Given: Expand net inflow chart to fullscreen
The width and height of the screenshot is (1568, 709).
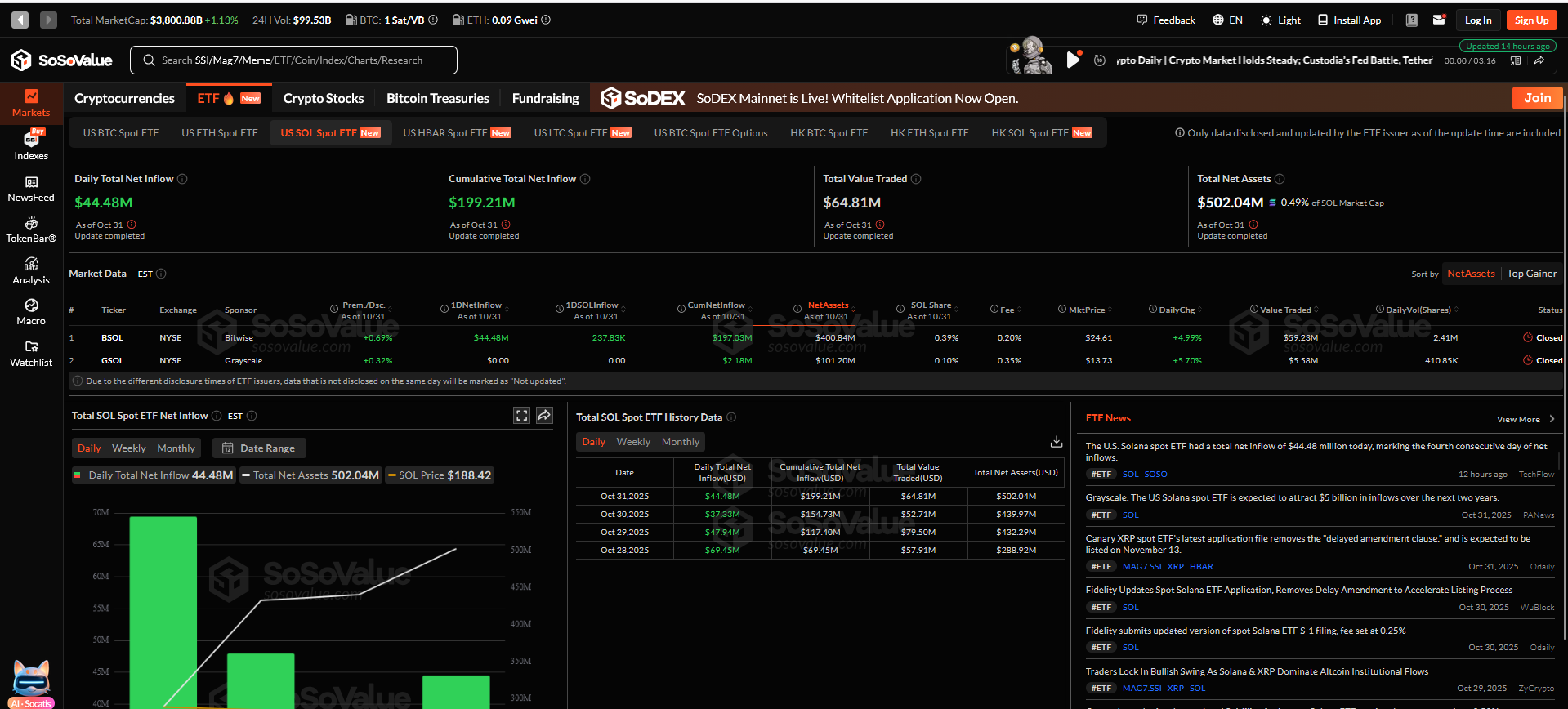Looking at the screenshot, I should pos(521,416).
